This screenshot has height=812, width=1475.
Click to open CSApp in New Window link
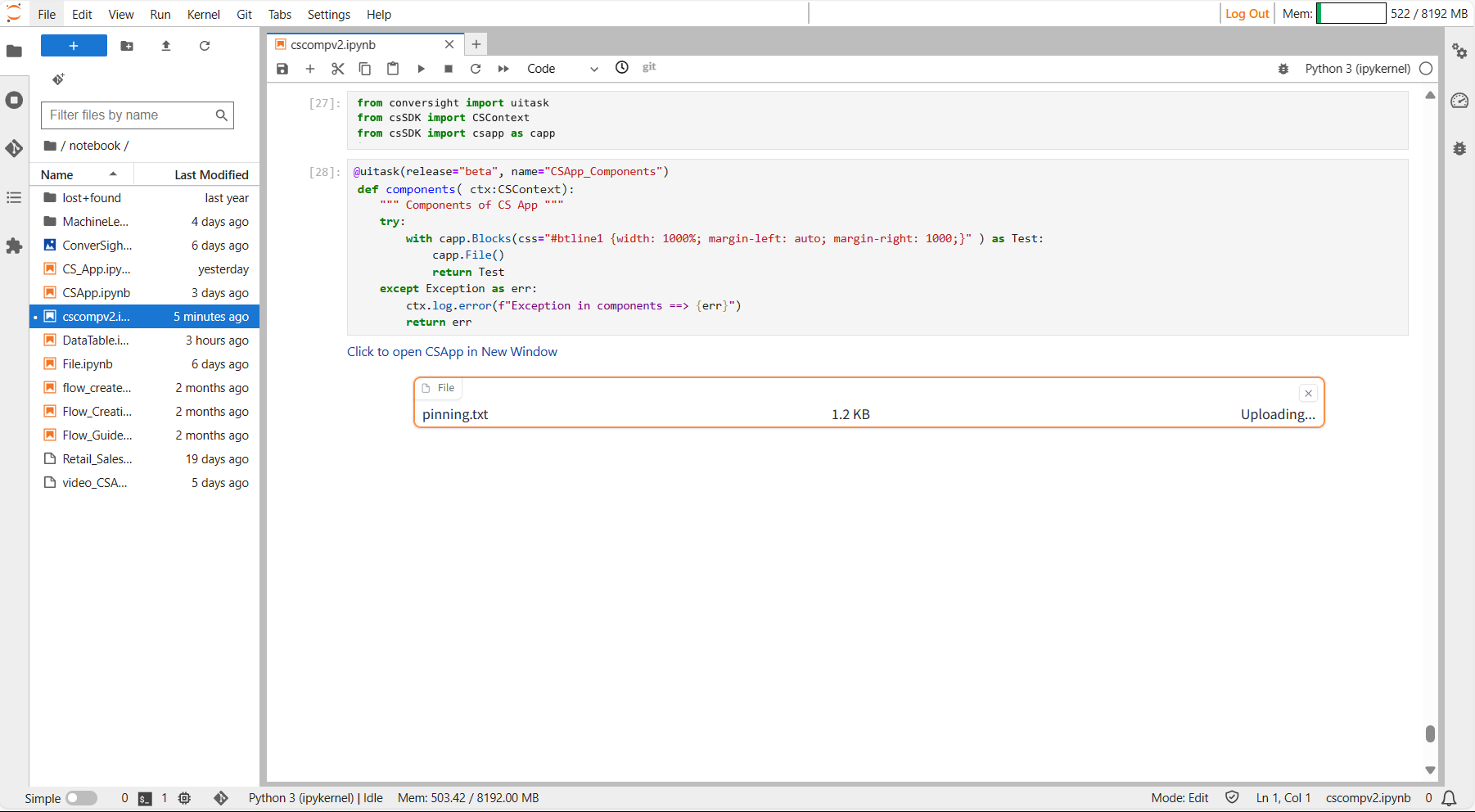click(x=452, y=352)
